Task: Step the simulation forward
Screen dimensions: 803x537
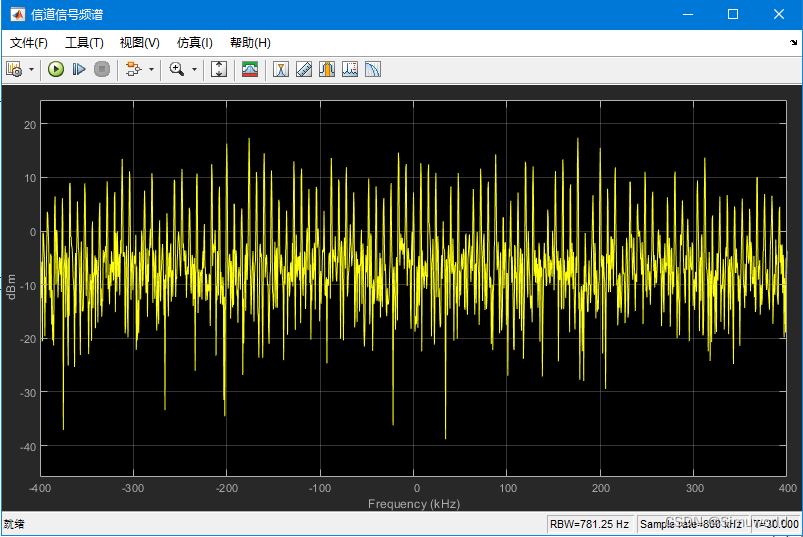Action: click(79, 69)
